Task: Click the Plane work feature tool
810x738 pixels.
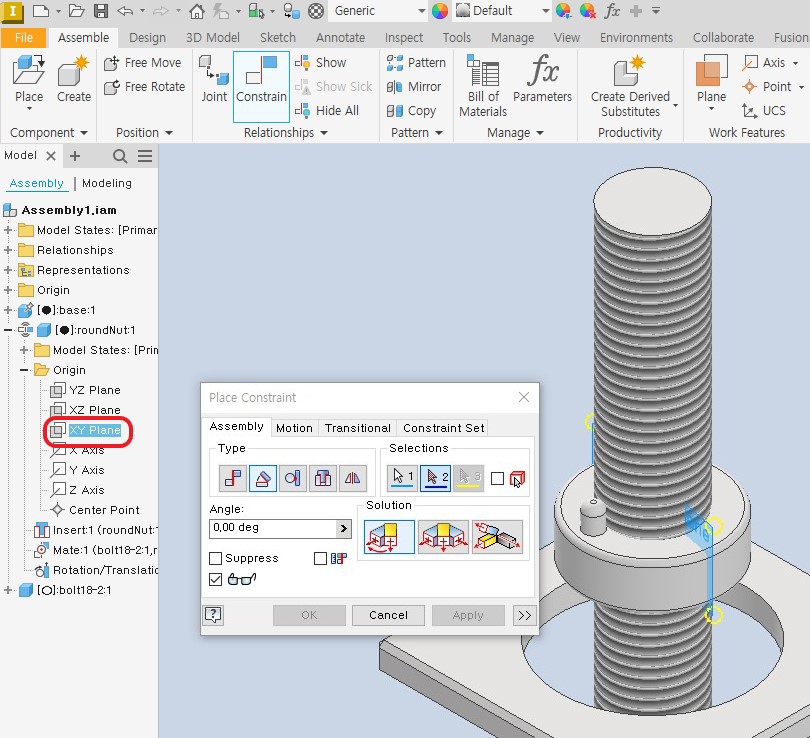Action: (711, 80)
